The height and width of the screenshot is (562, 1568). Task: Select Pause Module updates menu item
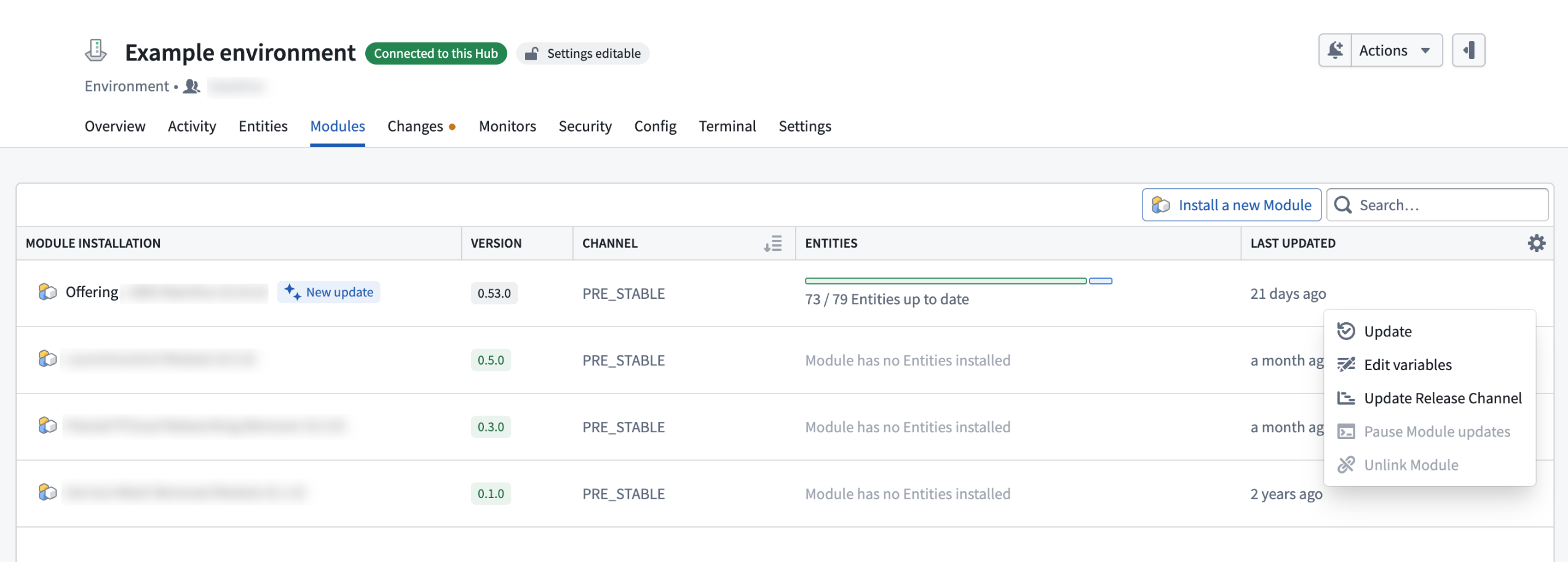[x=1430, y=432]
